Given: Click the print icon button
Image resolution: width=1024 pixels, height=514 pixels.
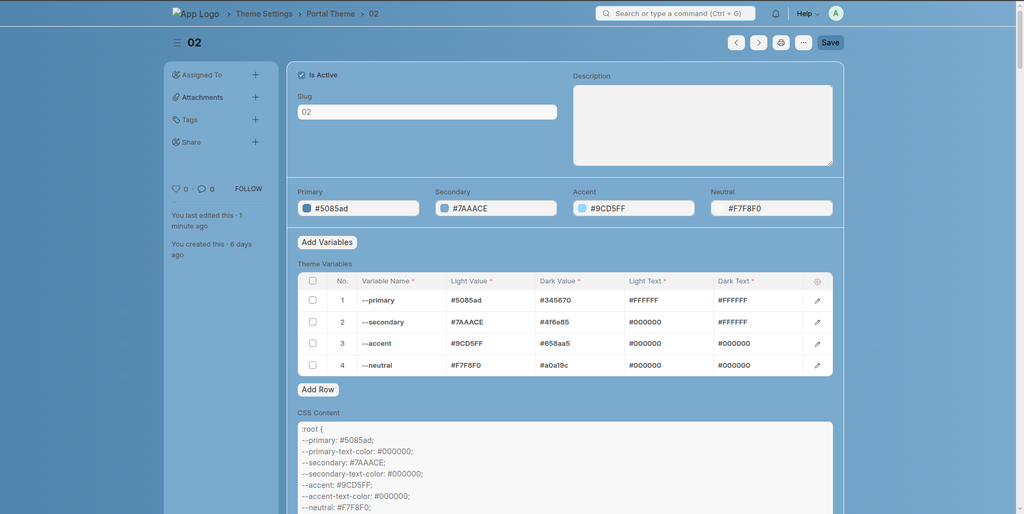Looking at the screenshot, I should point(781,43).
